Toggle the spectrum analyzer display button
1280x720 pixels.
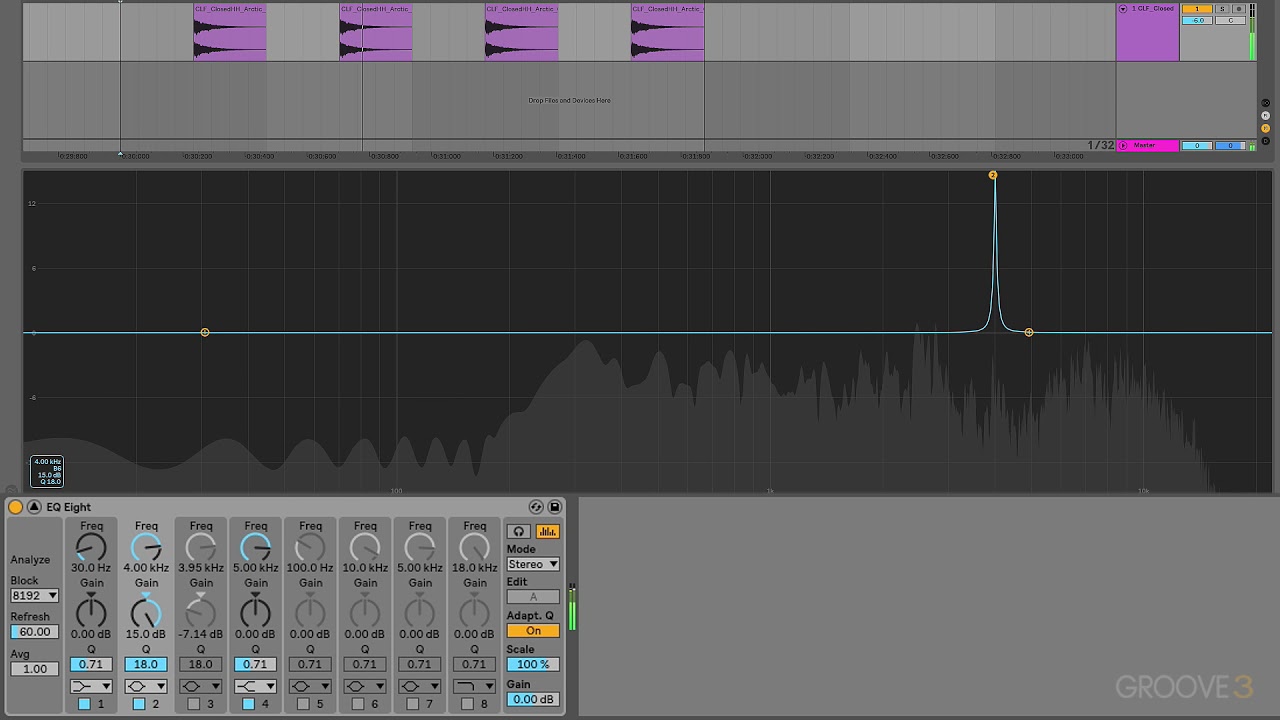[547, 532]
